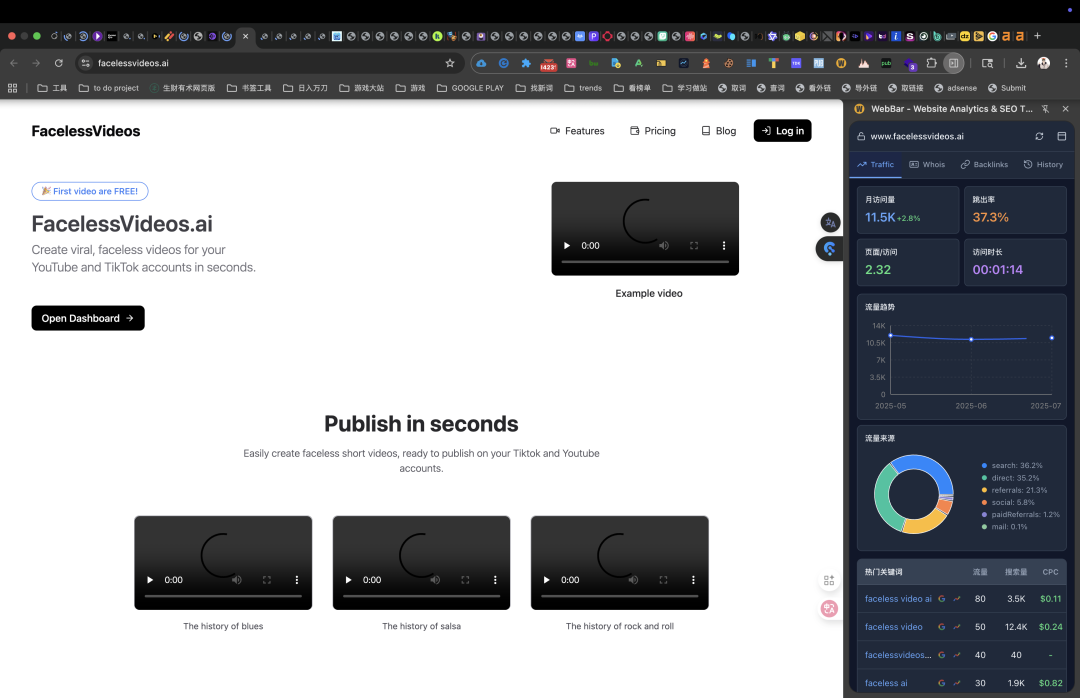Screen dimensions: 1080x698
Task: Seek on history of salsa progress bar
Action: tap(422, 596)
